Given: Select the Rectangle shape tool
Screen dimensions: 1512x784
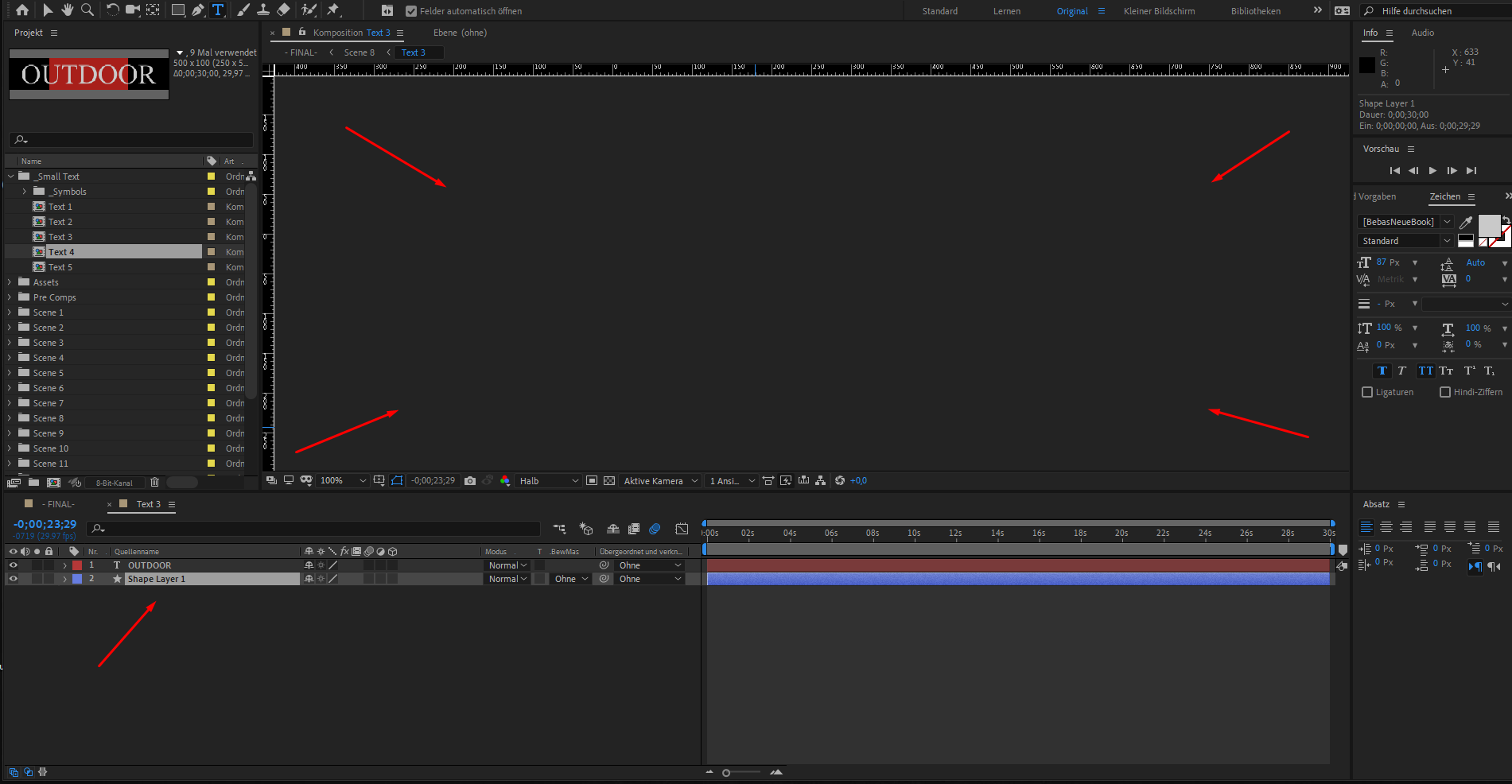Looking at the screenshot, I should (178, 10).
